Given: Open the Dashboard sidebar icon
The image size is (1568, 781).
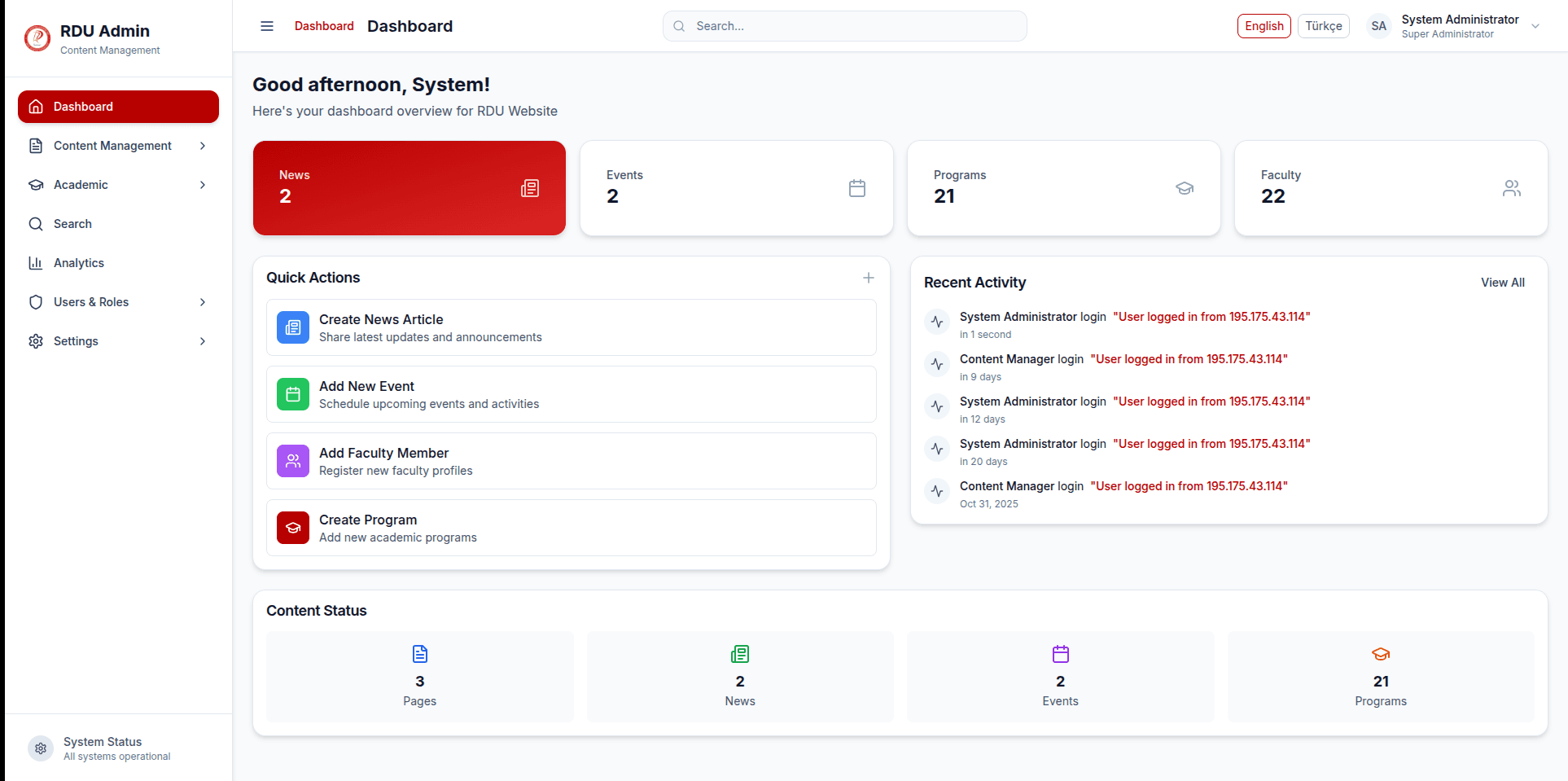Looking at the screenshot, I should click(x=36, y=106).
